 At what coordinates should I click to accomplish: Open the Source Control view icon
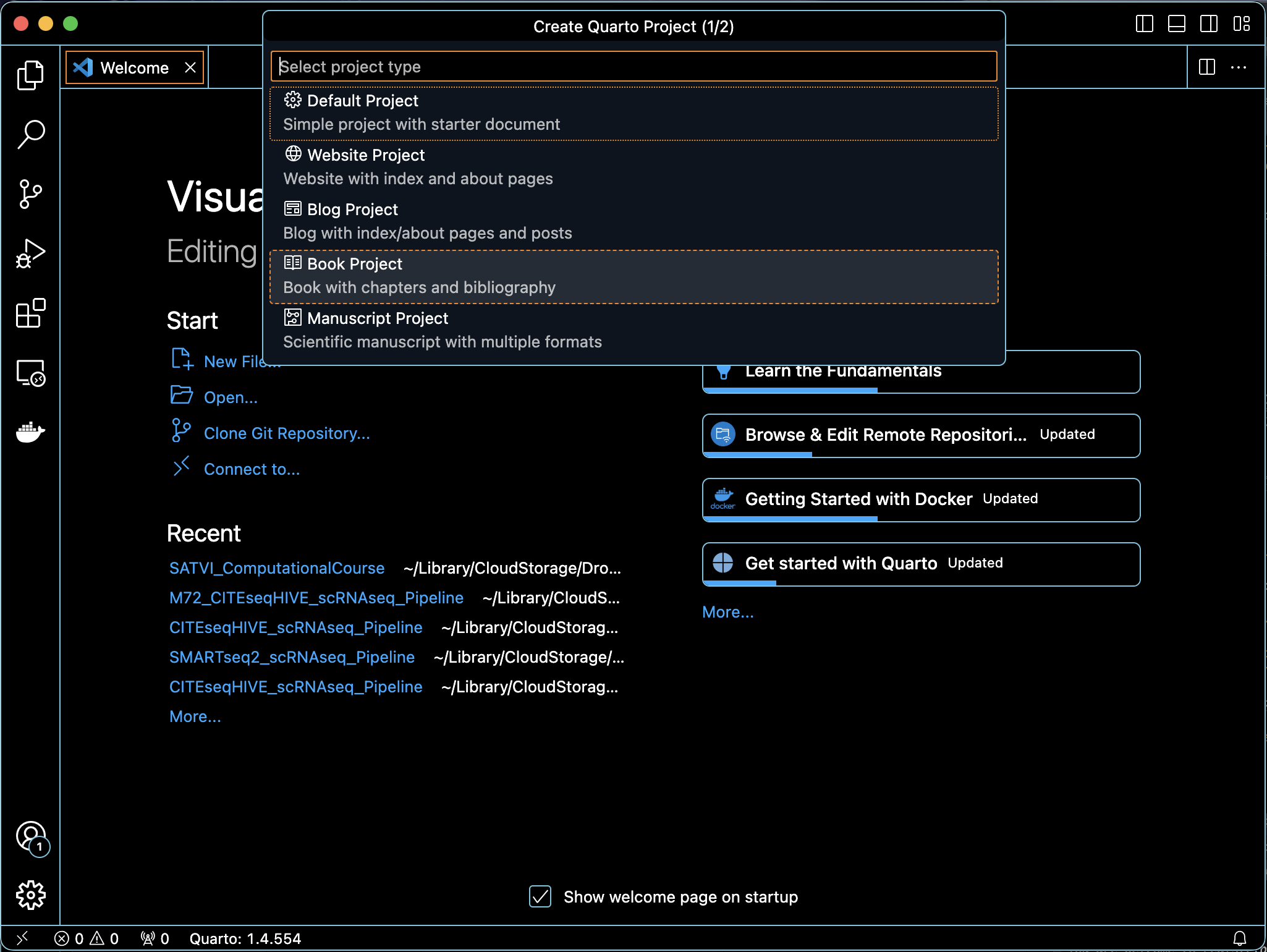click(30, 194)
